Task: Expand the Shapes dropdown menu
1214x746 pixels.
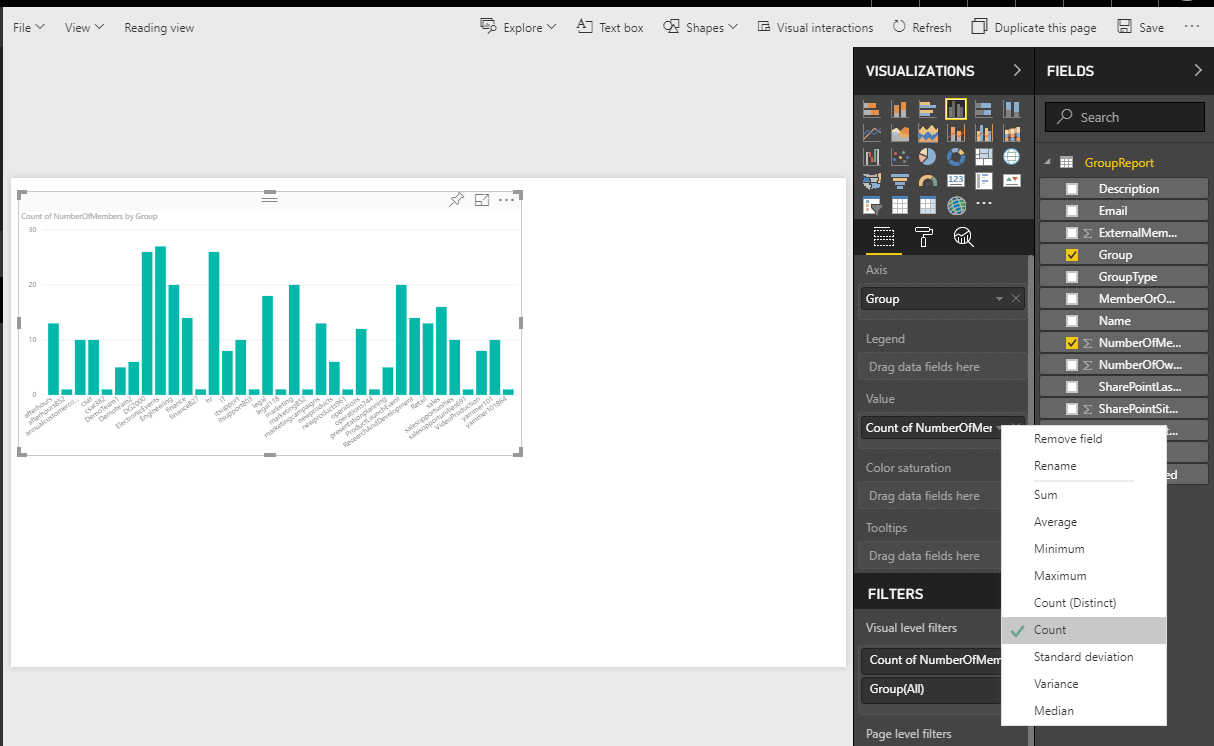Action: click(x=701, y=27)
